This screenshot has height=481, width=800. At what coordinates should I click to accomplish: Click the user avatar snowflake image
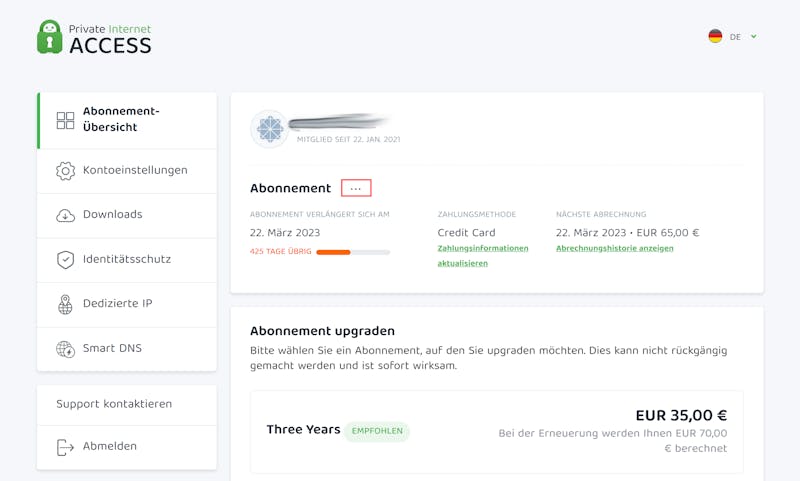[x=270, y=129]
